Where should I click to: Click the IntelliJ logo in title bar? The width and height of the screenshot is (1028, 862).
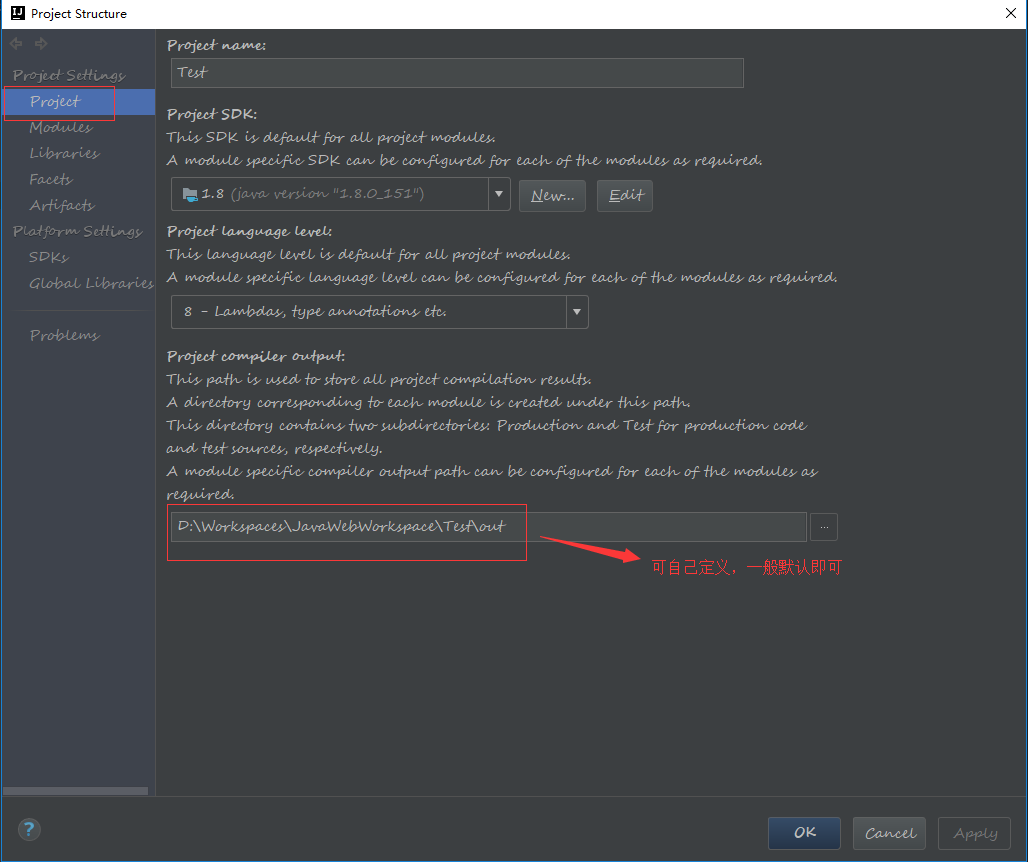coord(18,13)
